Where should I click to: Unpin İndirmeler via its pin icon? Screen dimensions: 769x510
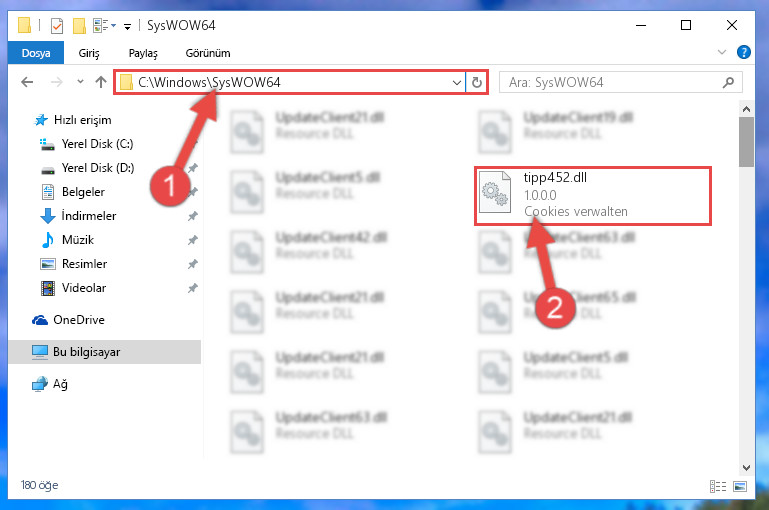click(x=193, y=216)
